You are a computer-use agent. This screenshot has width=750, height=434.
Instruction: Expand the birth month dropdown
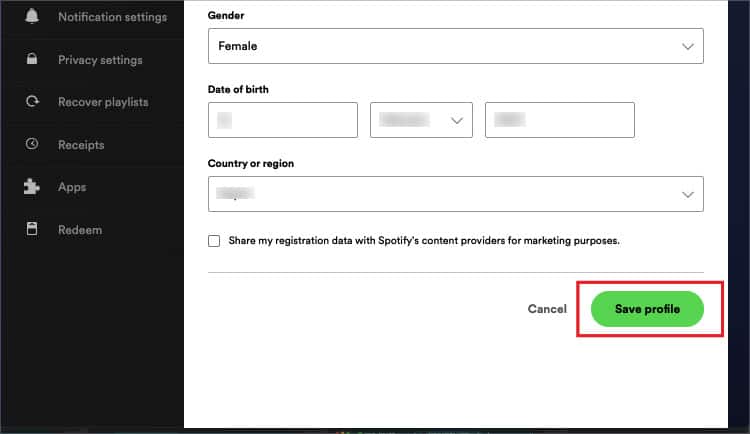coord(421,120)
